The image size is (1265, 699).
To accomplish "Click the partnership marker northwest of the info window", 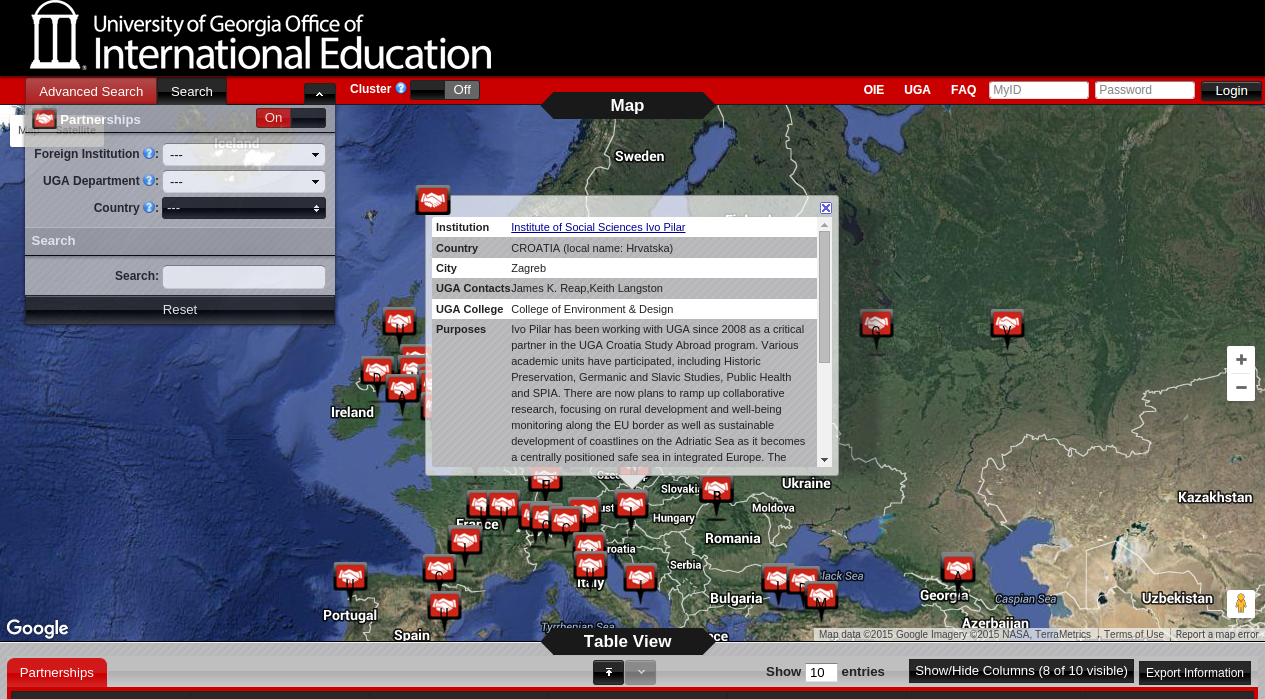I will (433, 200).
